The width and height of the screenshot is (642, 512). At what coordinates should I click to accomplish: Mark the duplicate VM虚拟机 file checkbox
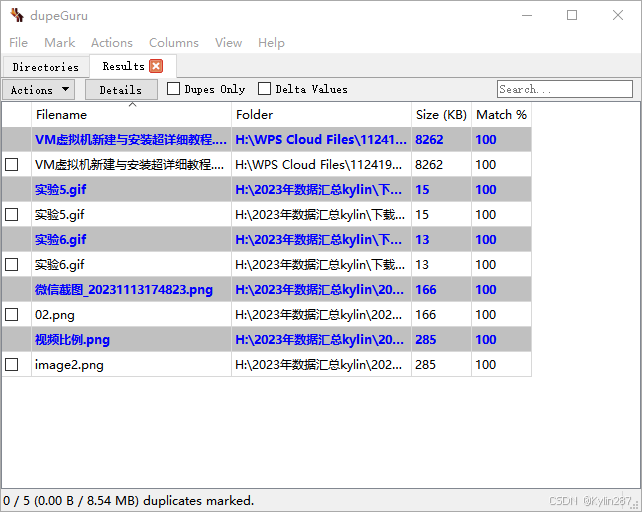tap(11, 165)
